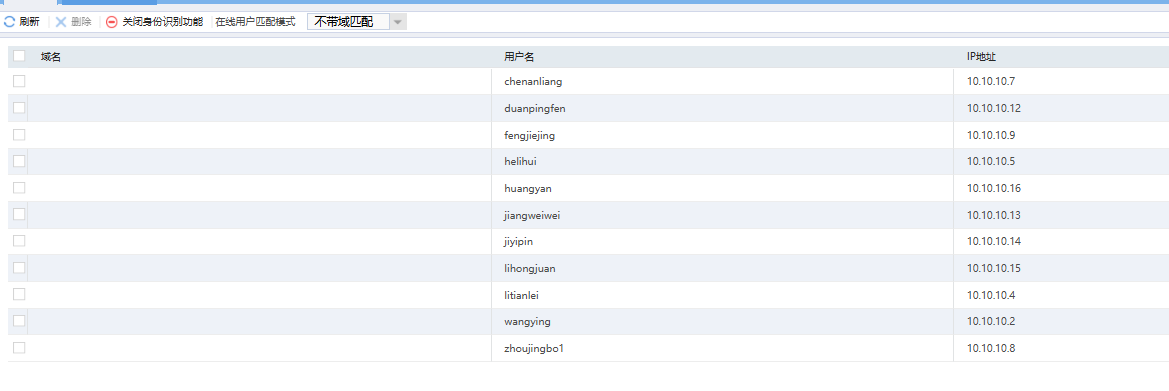Check the box for helihui row
1169x391 pixels.
[x=19, y=161]
